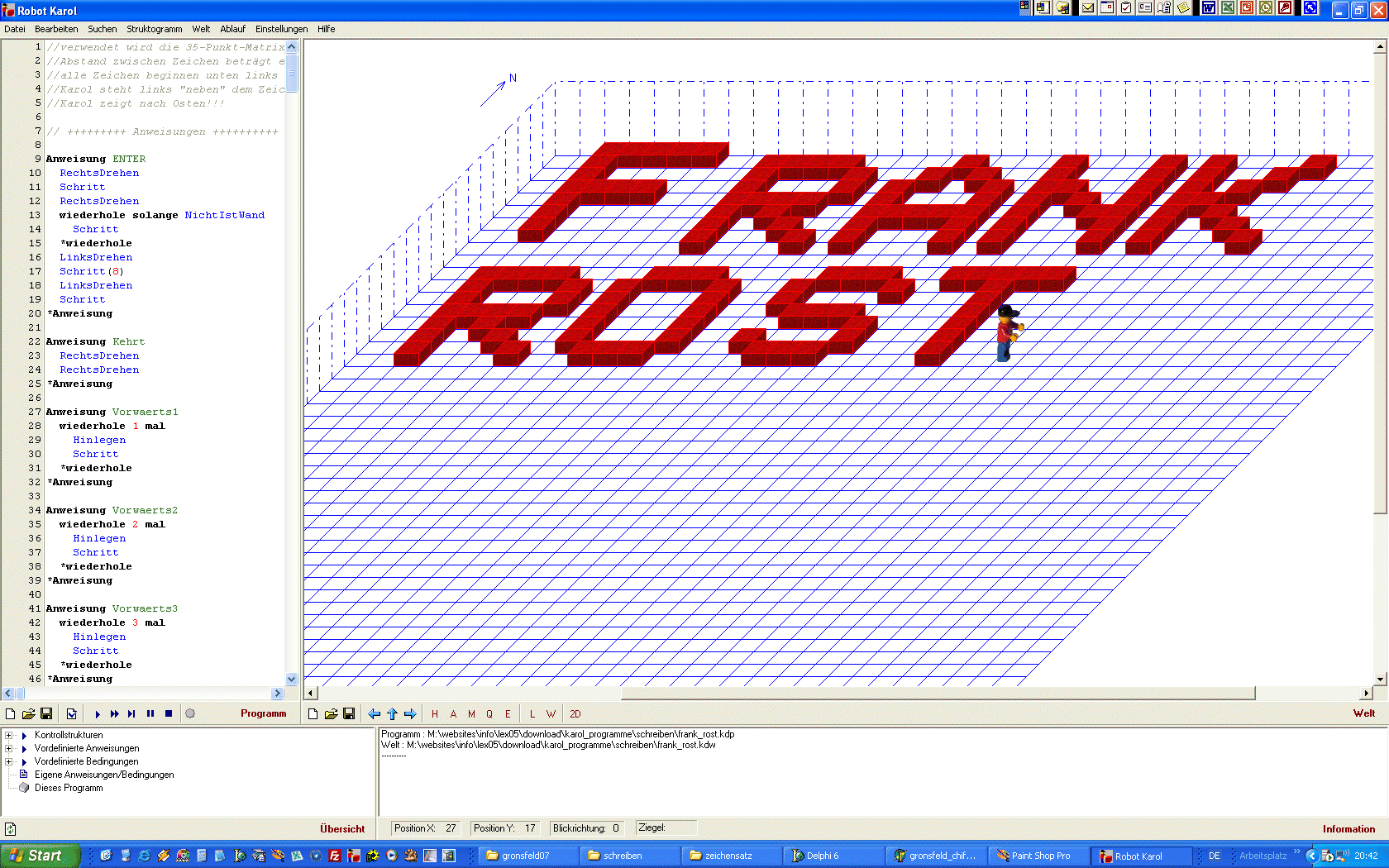The height and width of the screenshot is (868, 1389).
Task: Move Karol forward with the blue up arrow
Action: (x=392, y=713)
